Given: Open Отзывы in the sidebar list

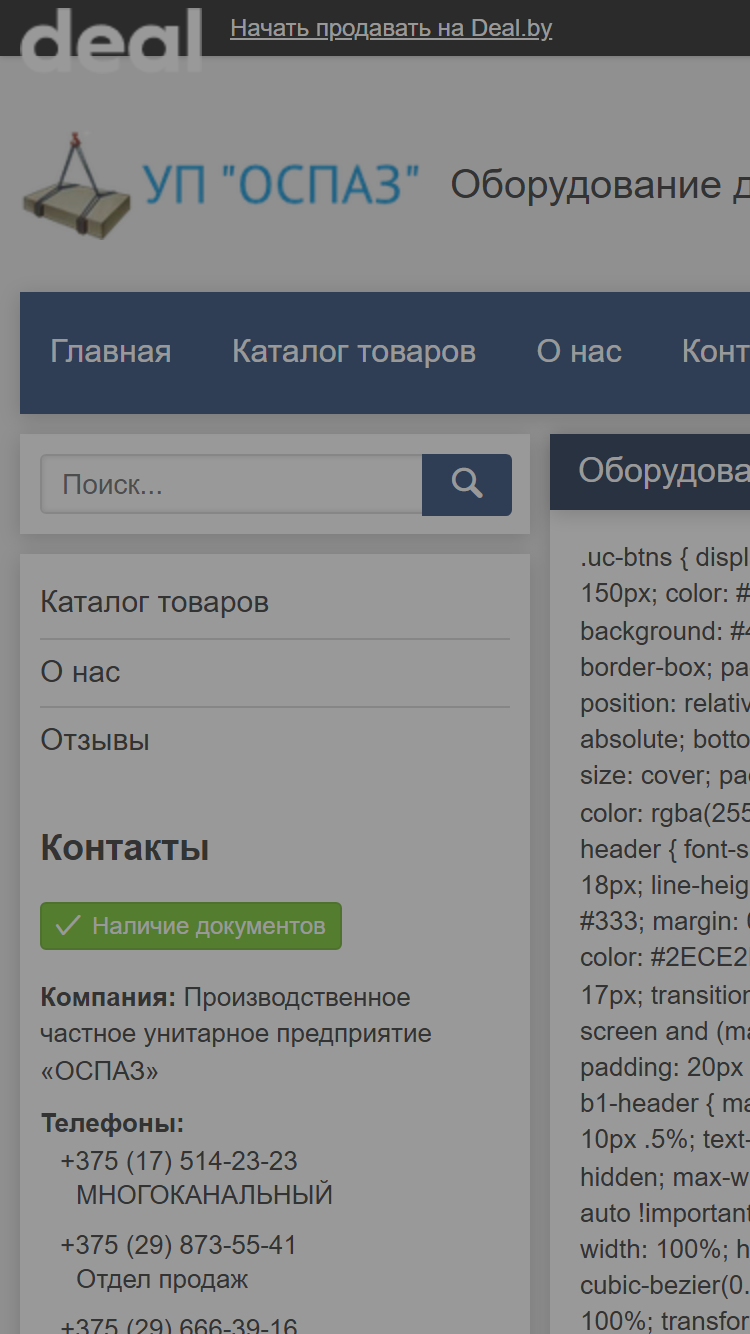Looking at the screenshot, I should (x=95, y=740).
